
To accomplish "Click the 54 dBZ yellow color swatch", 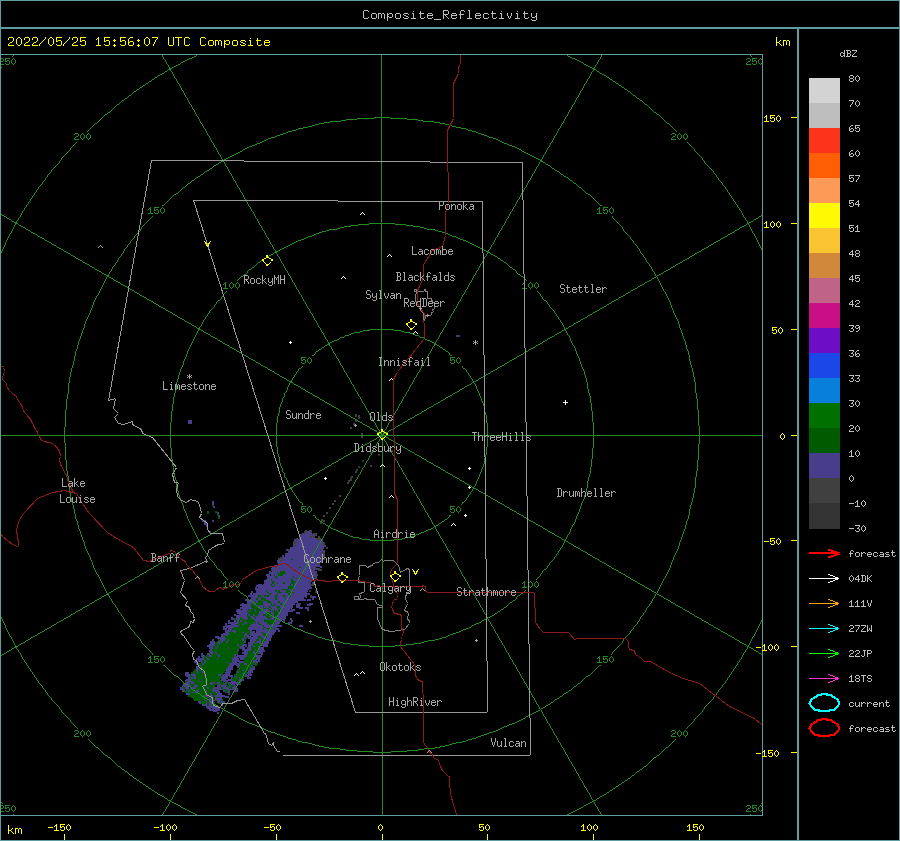I will (824, 216).
